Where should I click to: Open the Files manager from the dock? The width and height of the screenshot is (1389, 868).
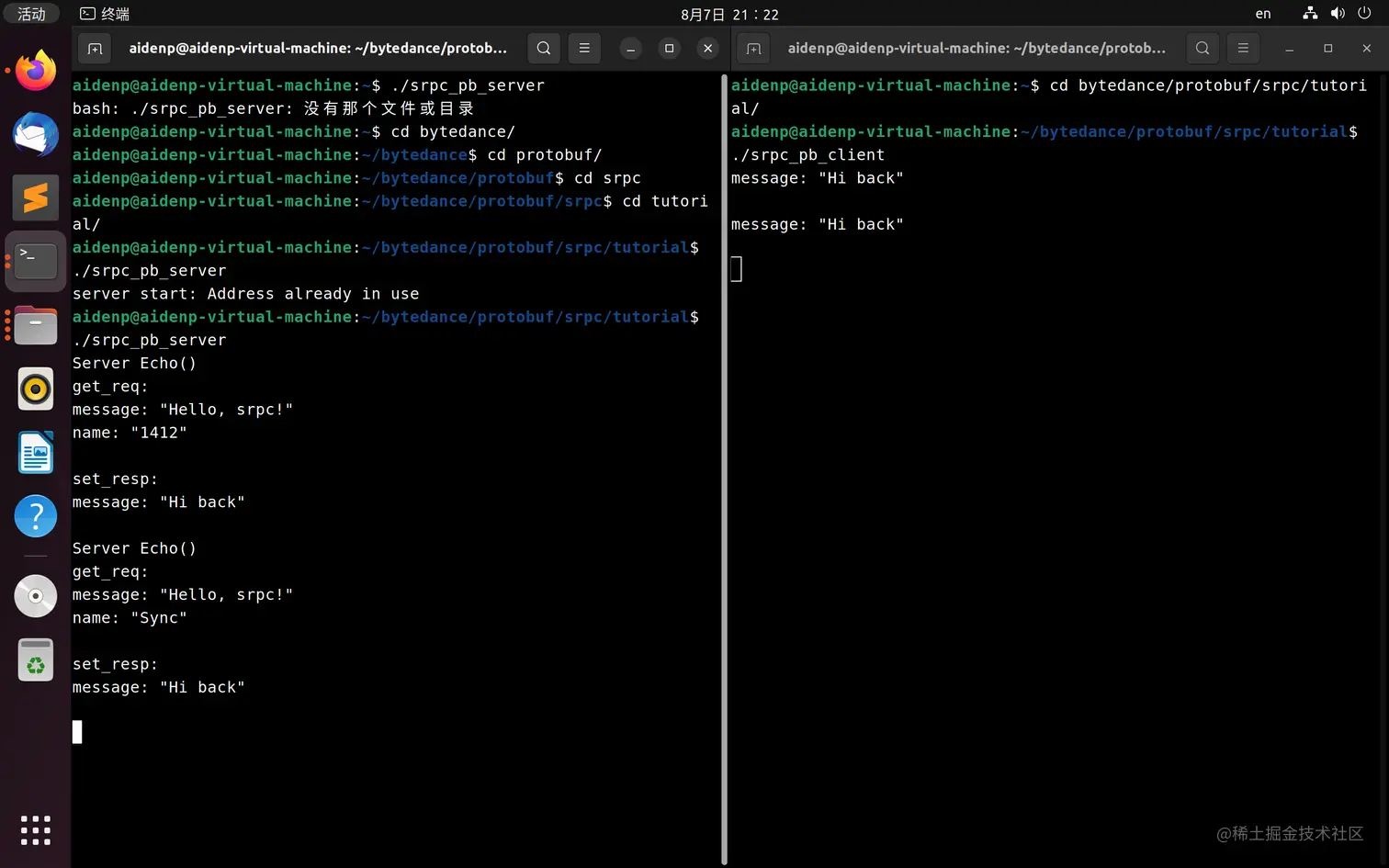36,325
